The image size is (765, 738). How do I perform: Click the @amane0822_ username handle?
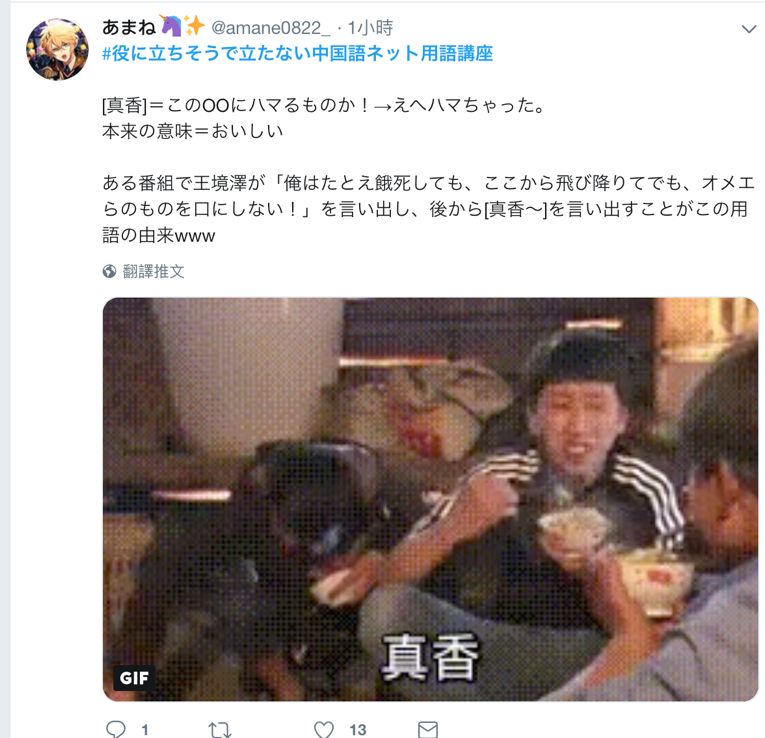point(270,28)
